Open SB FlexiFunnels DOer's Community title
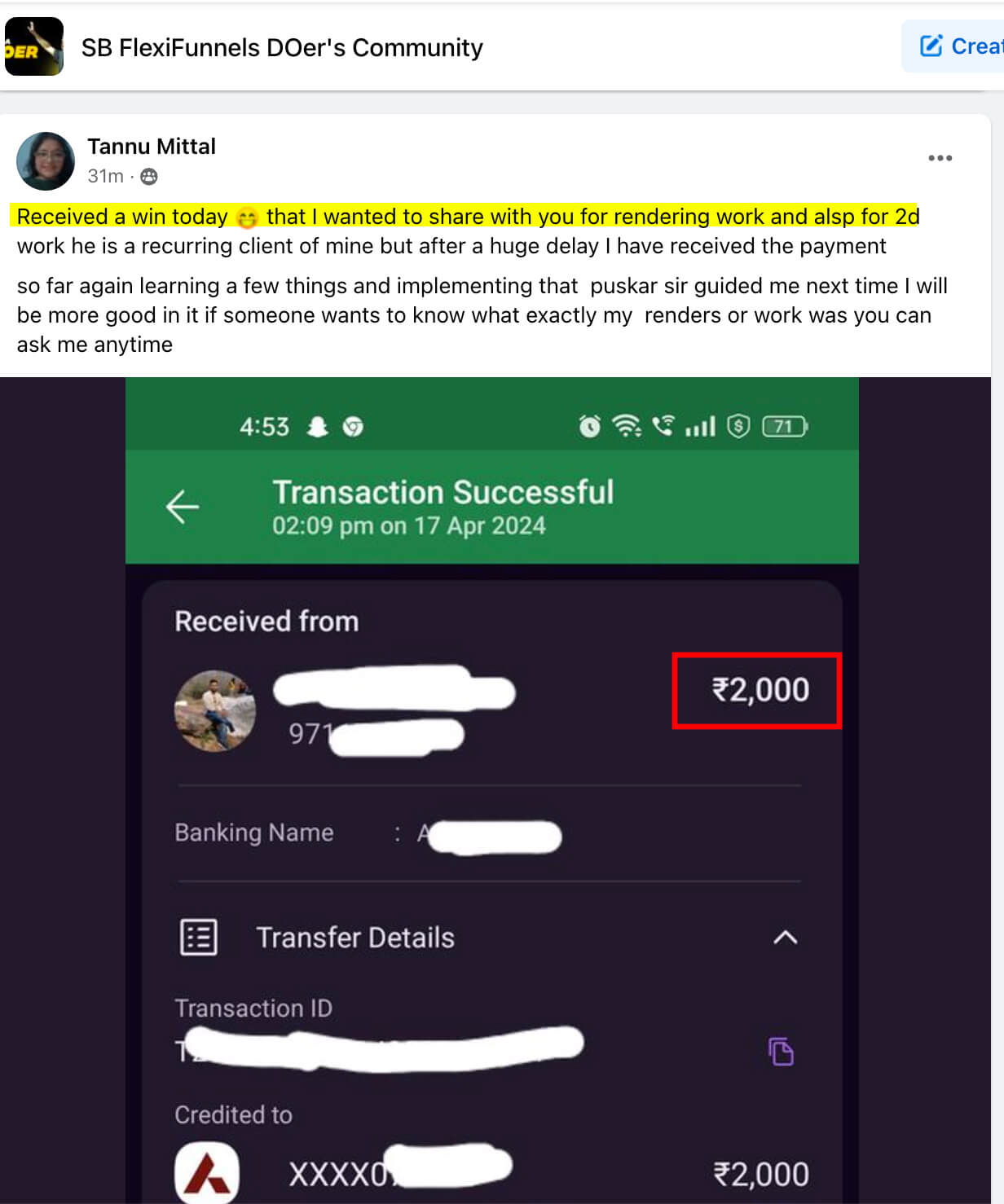 [282, 48]
